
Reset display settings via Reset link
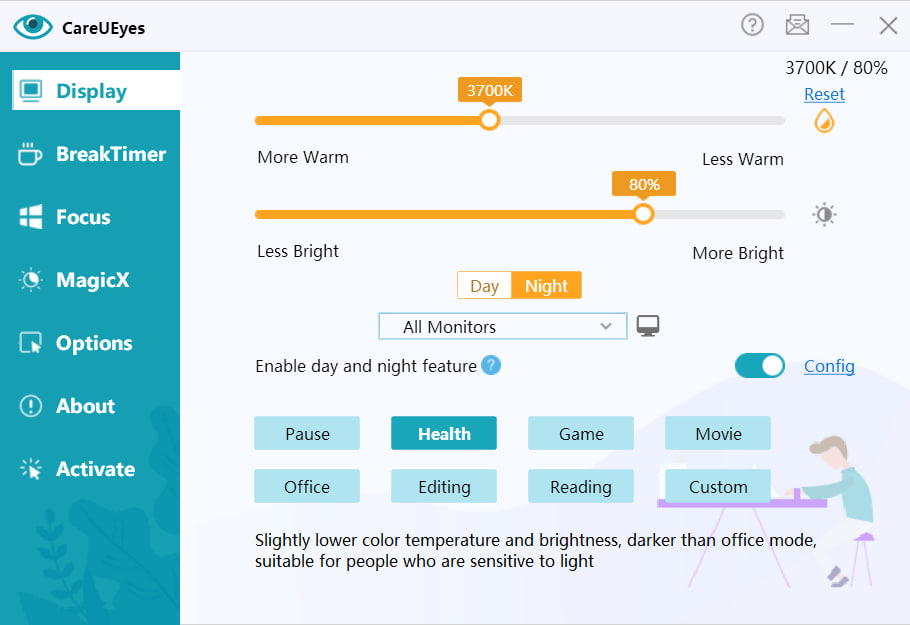(x=824, y=94)
